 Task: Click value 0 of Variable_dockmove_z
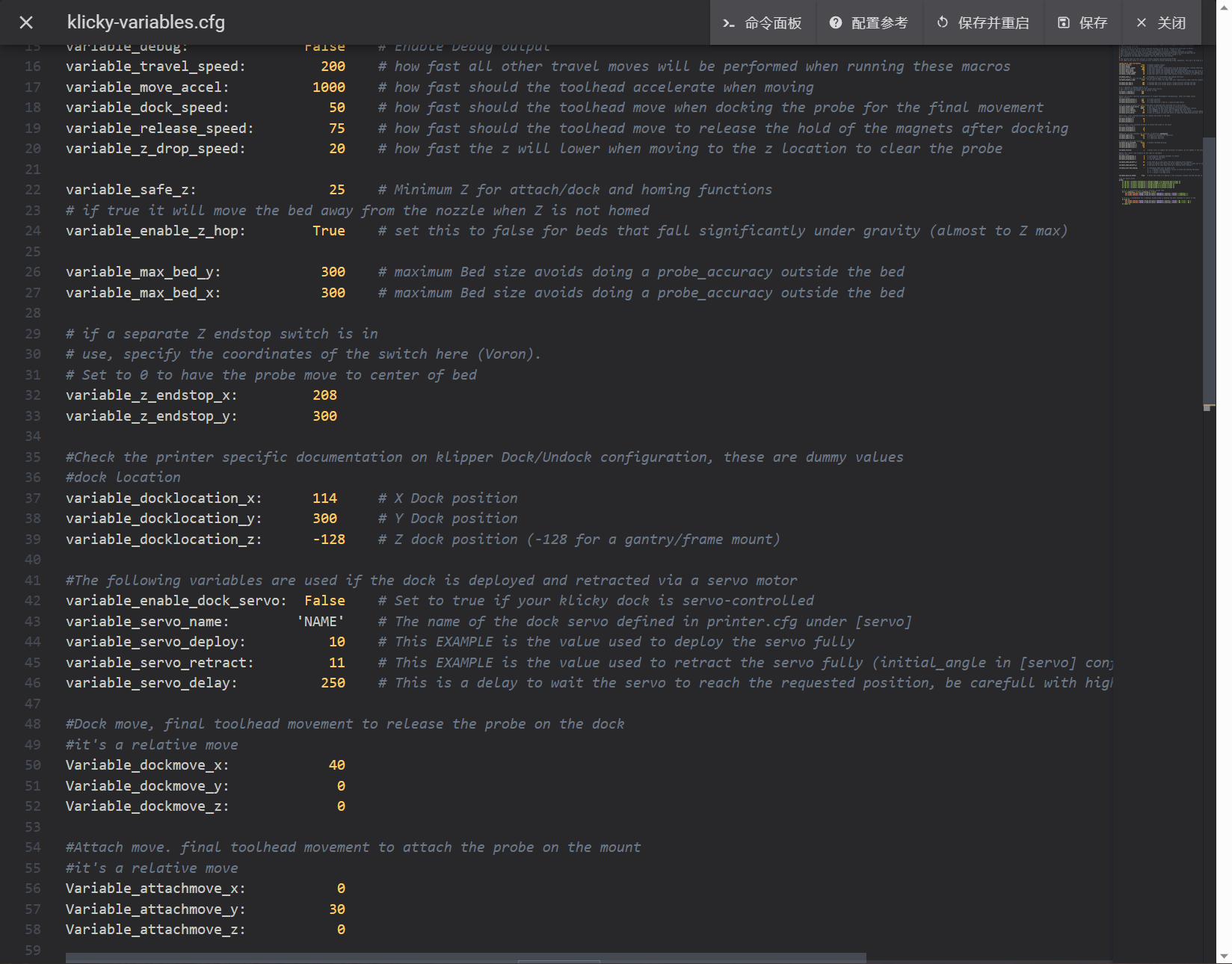(x=341, y=806)
